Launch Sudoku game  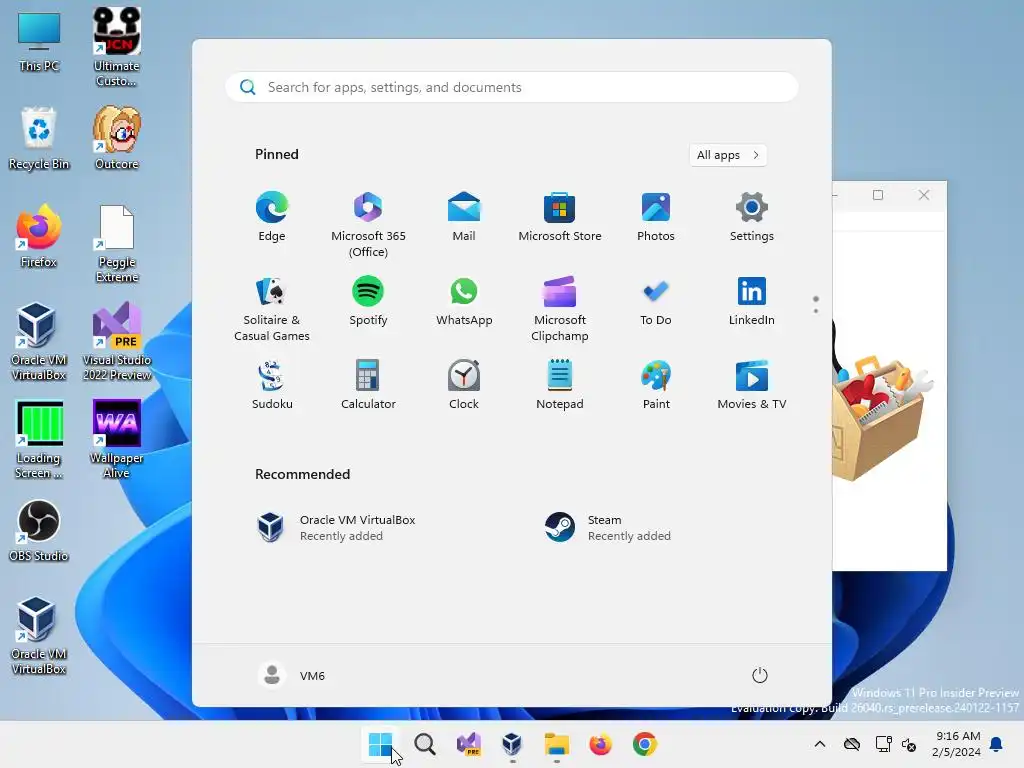[x=272, y=385]
